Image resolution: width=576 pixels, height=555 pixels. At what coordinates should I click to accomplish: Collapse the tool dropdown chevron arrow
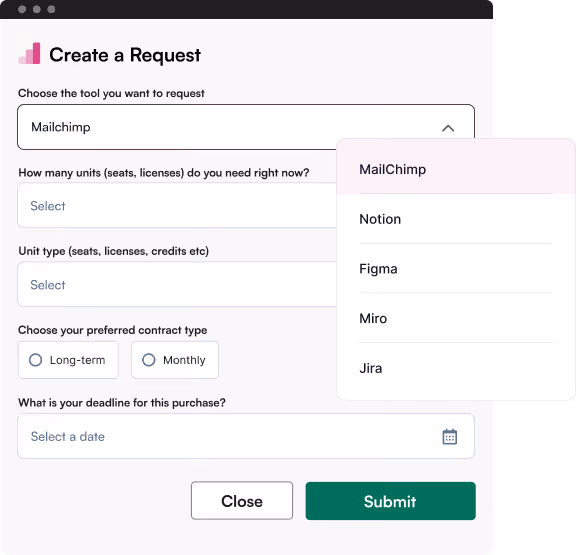pos(448,128)
